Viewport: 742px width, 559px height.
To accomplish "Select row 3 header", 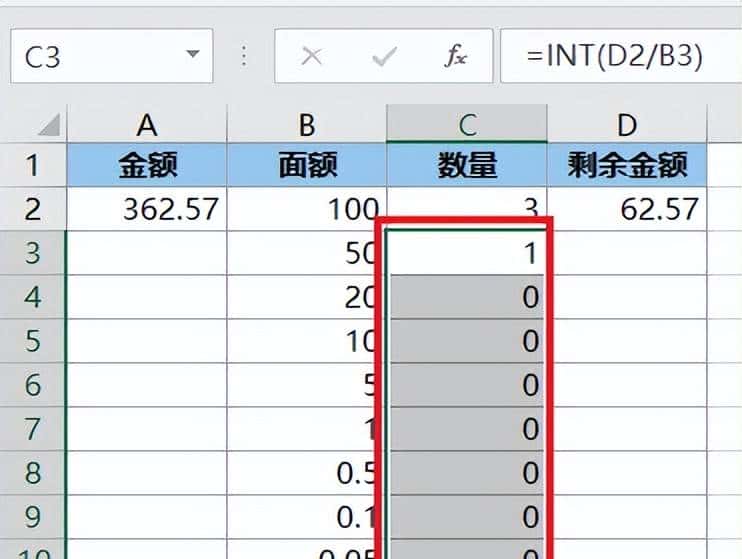I will [33, 253].
